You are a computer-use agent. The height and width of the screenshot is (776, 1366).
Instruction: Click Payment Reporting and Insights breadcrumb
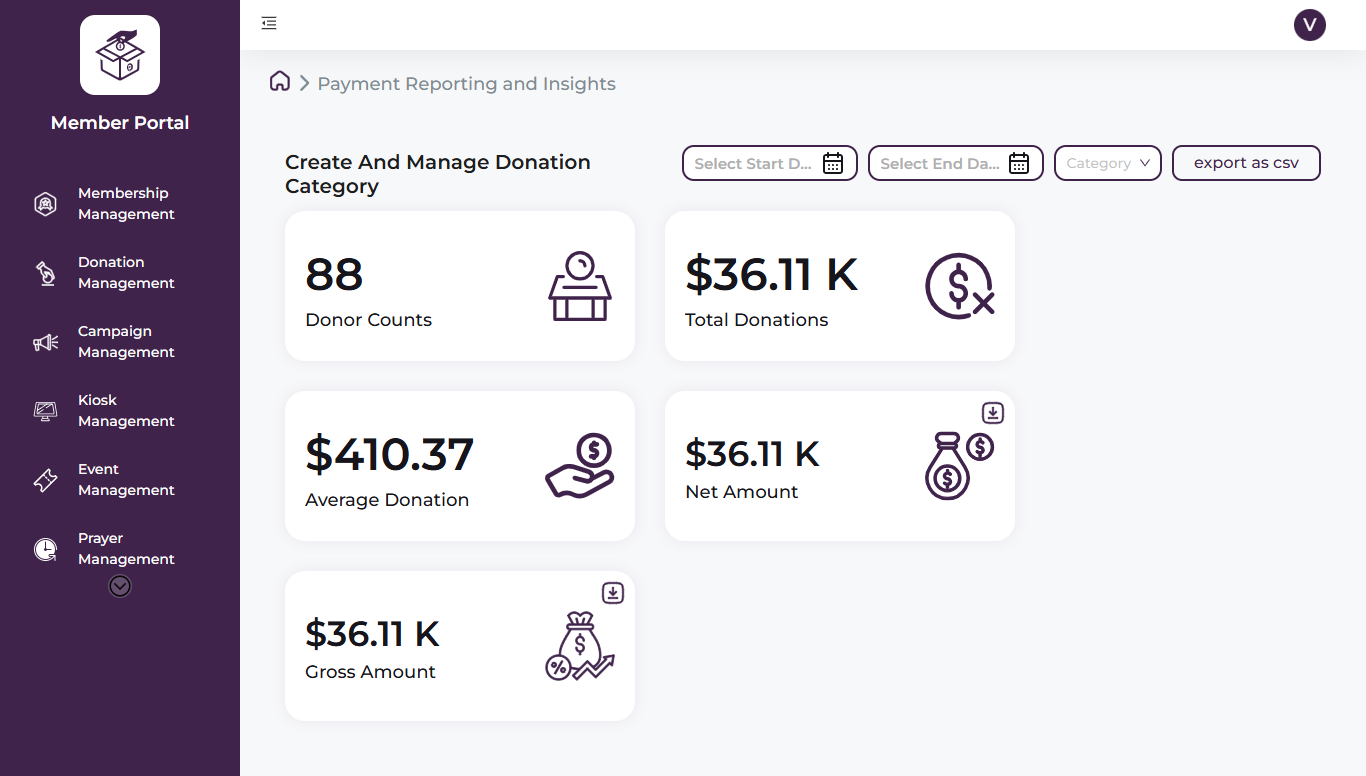coord(466,84)
